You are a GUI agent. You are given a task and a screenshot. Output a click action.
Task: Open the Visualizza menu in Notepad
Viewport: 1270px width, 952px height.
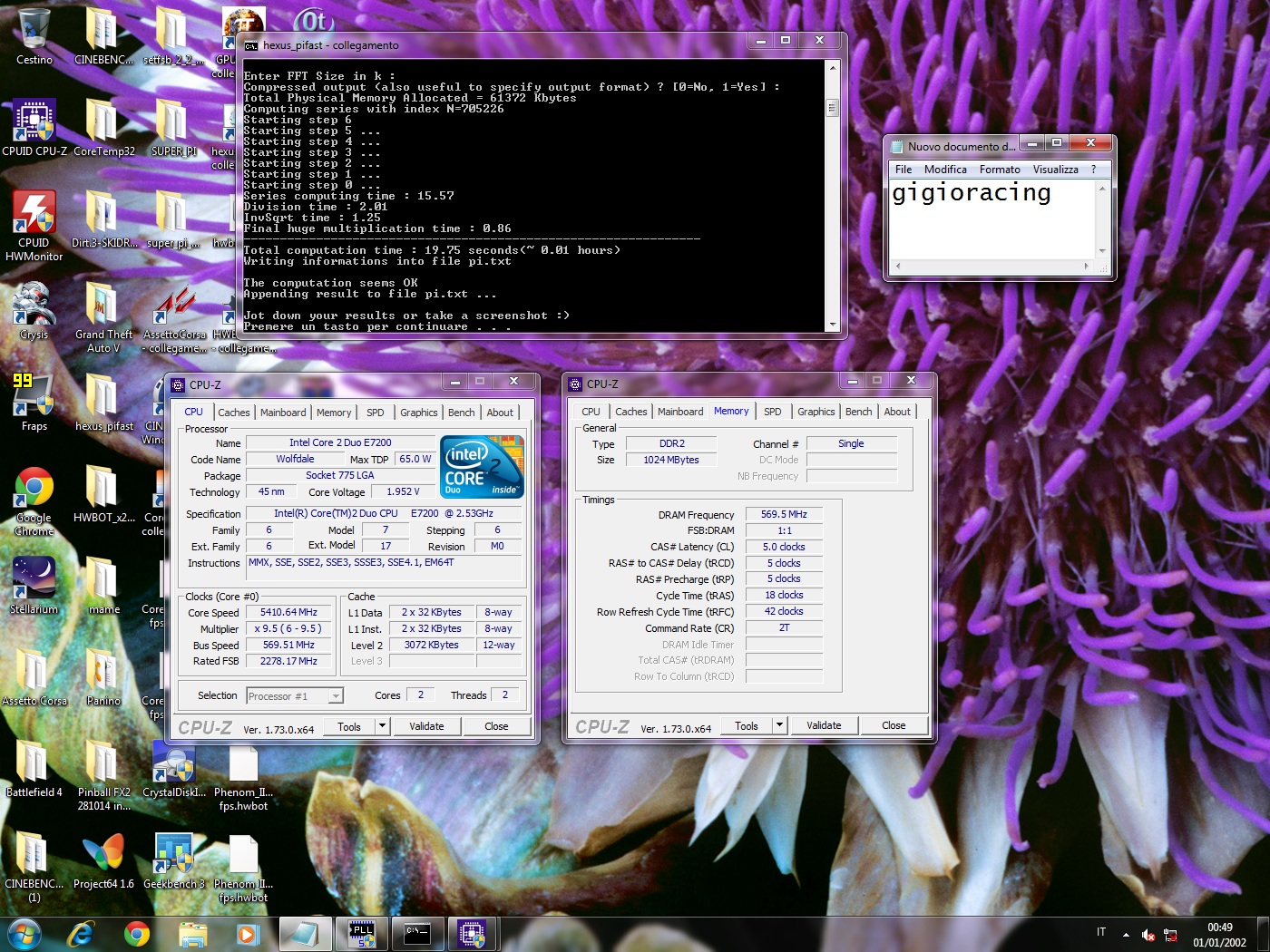coord(1056,170)
